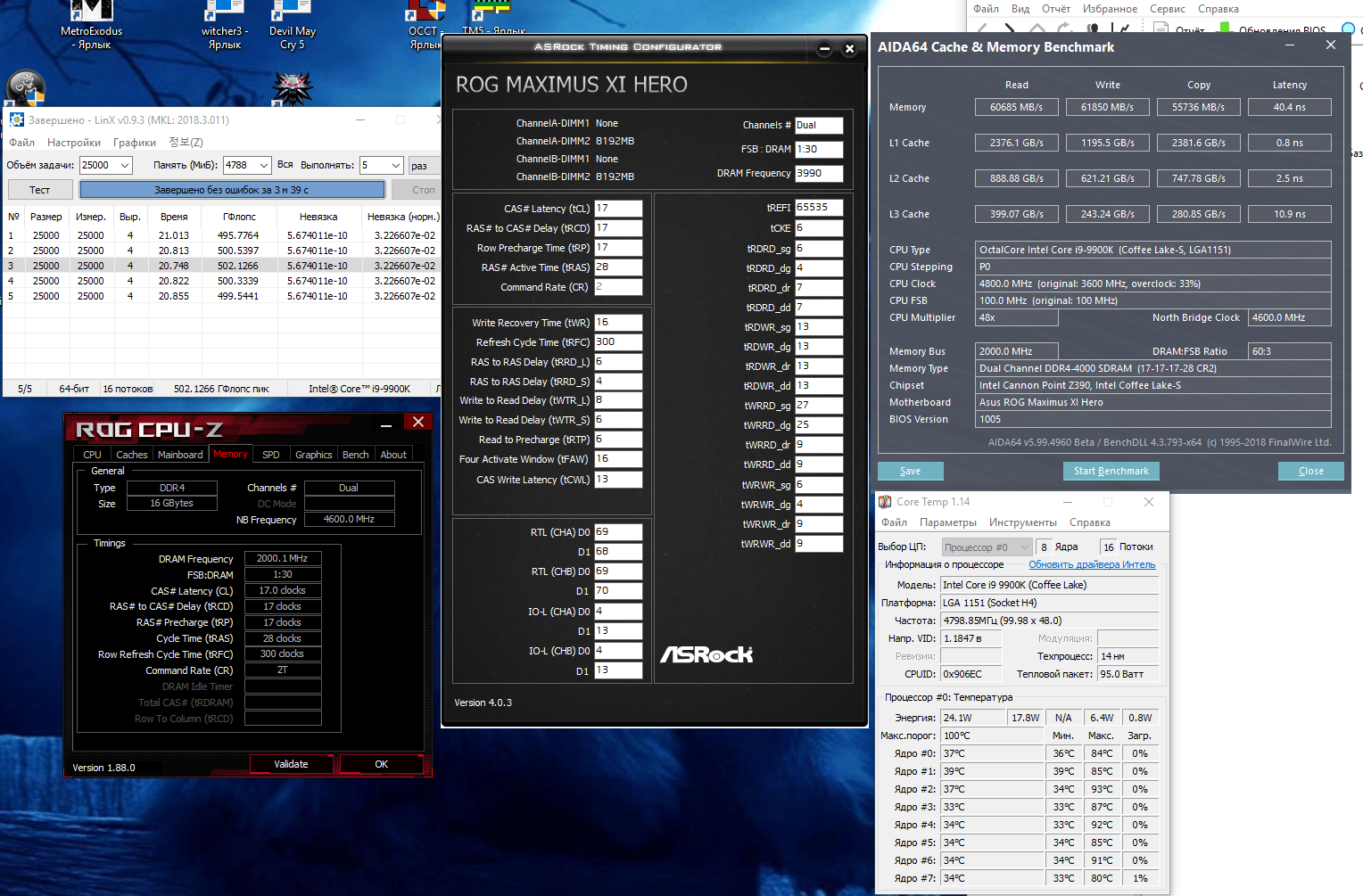Open the LinX Файл menu

coord(21,143)
